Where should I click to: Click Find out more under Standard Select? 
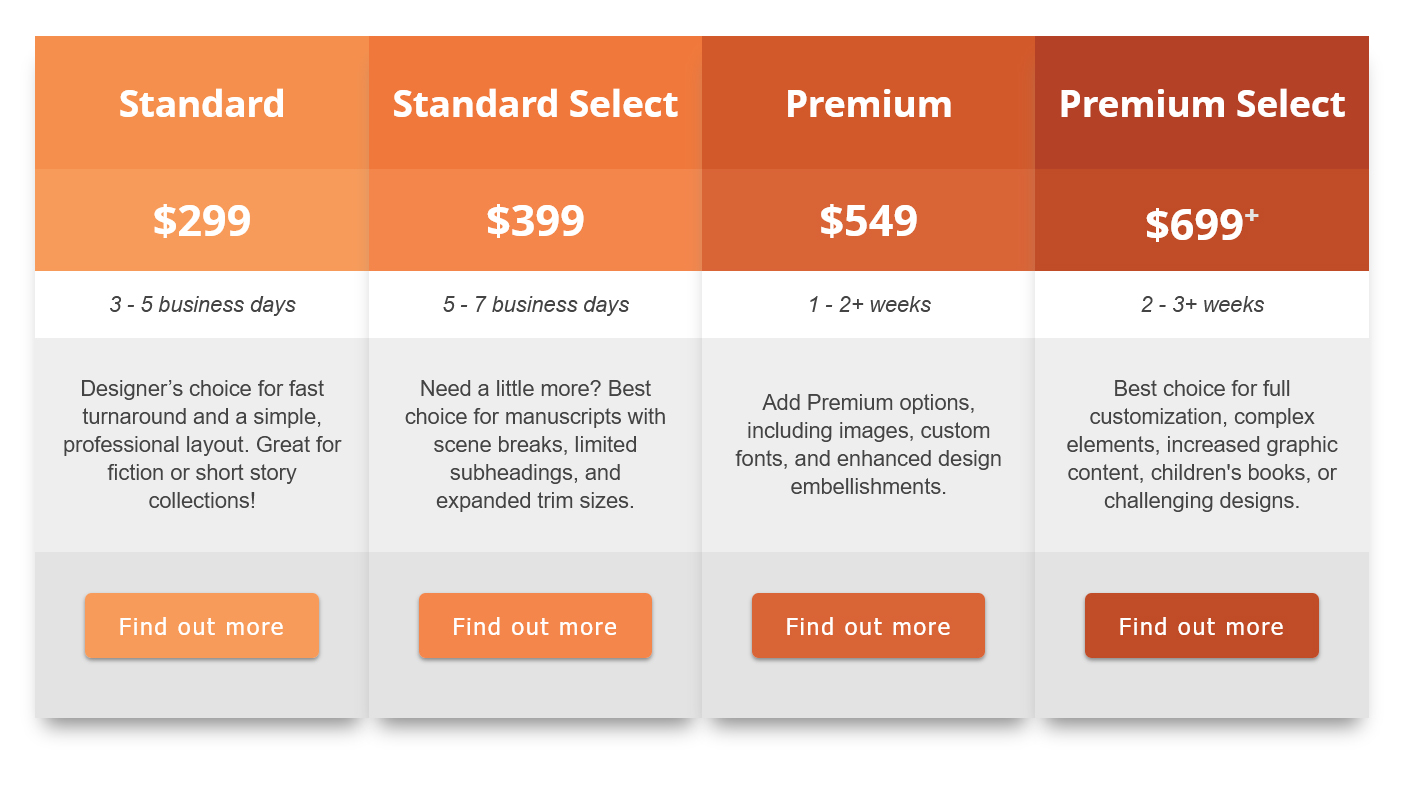coord(535,626)
